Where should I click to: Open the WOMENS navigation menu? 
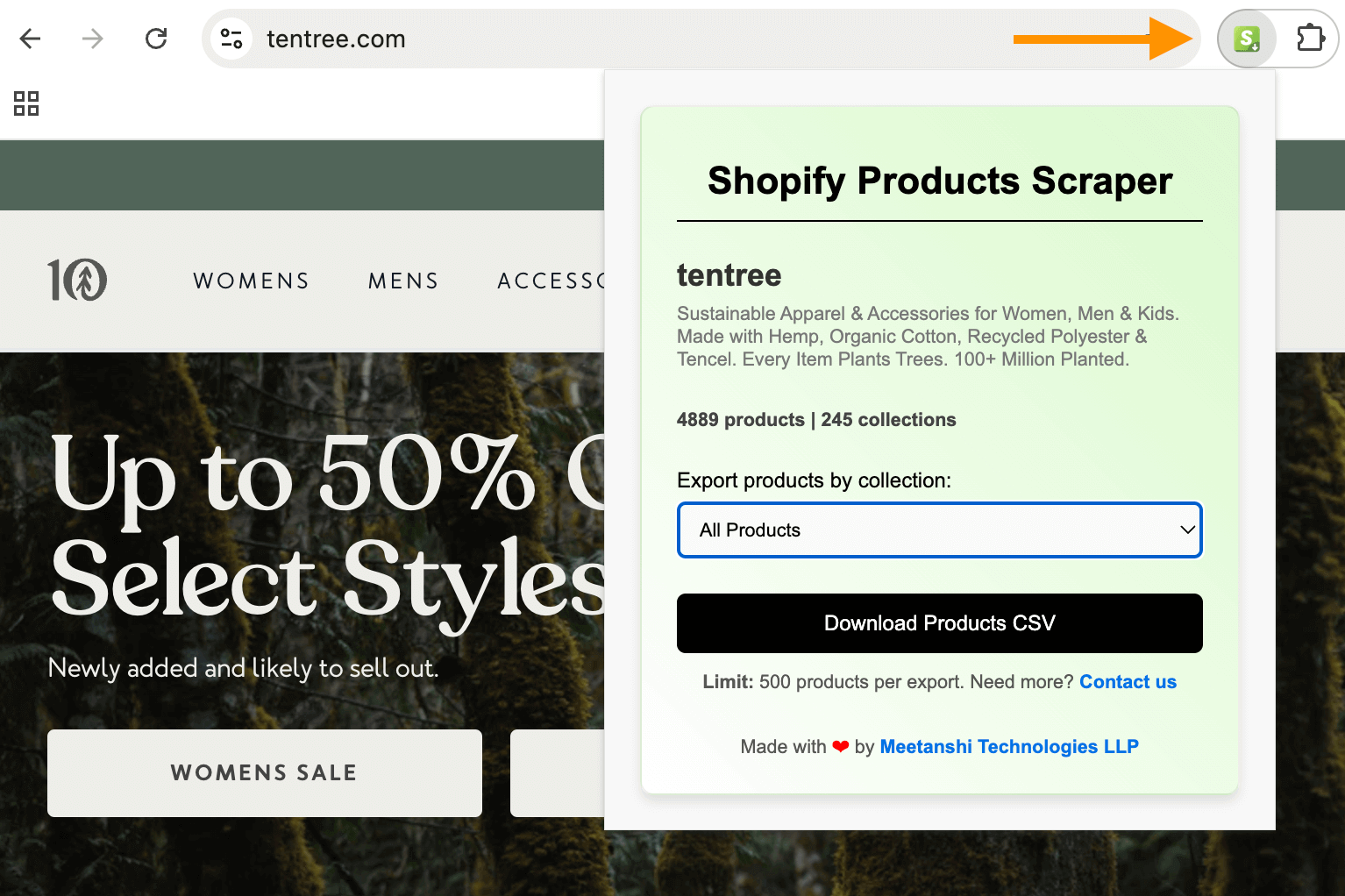tap(252, 281)
